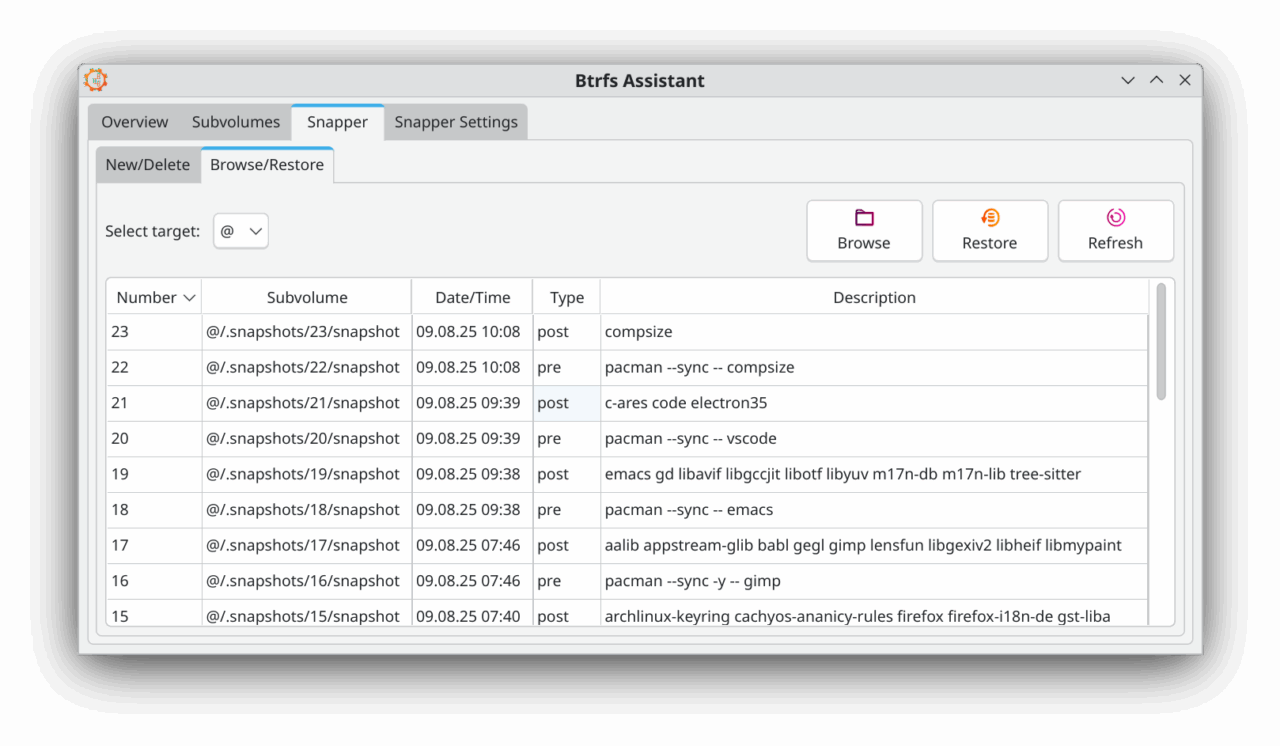Select snapshot 23 row with compsize description
This screenshot has width=1280, height=746.
click(638, 332)
